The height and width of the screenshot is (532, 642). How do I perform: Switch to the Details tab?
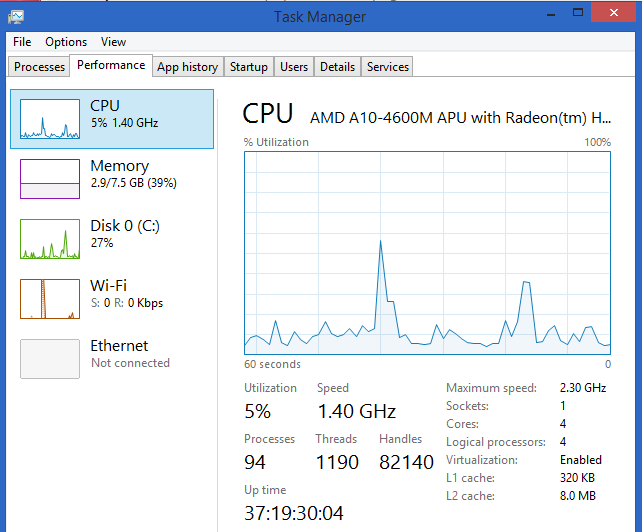click(337, 67)
